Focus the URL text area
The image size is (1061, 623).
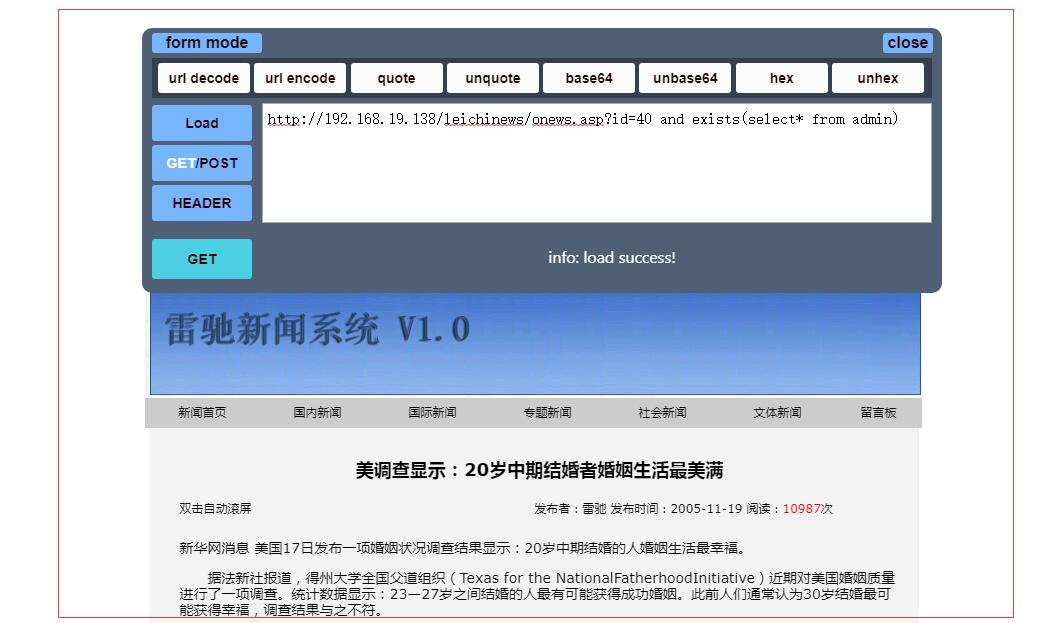pyautogui.click(x=597, y=163)
